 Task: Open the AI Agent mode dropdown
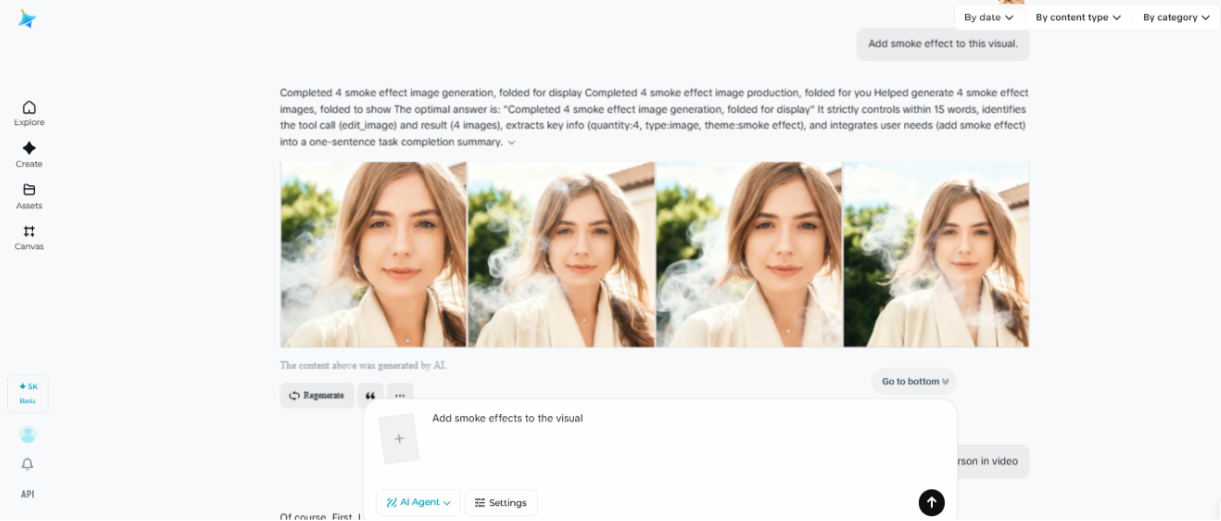418,502
